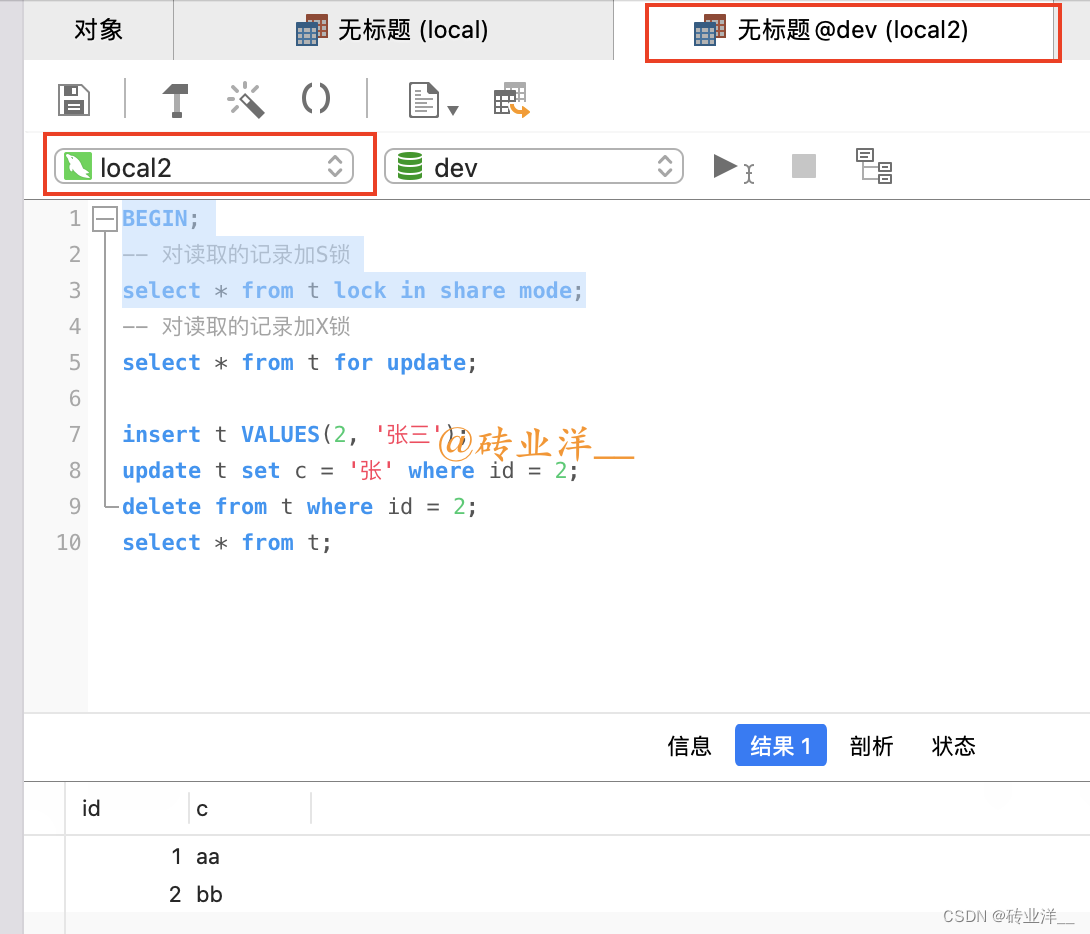Click line 10 select * from t;

click(x=227, y=543)
